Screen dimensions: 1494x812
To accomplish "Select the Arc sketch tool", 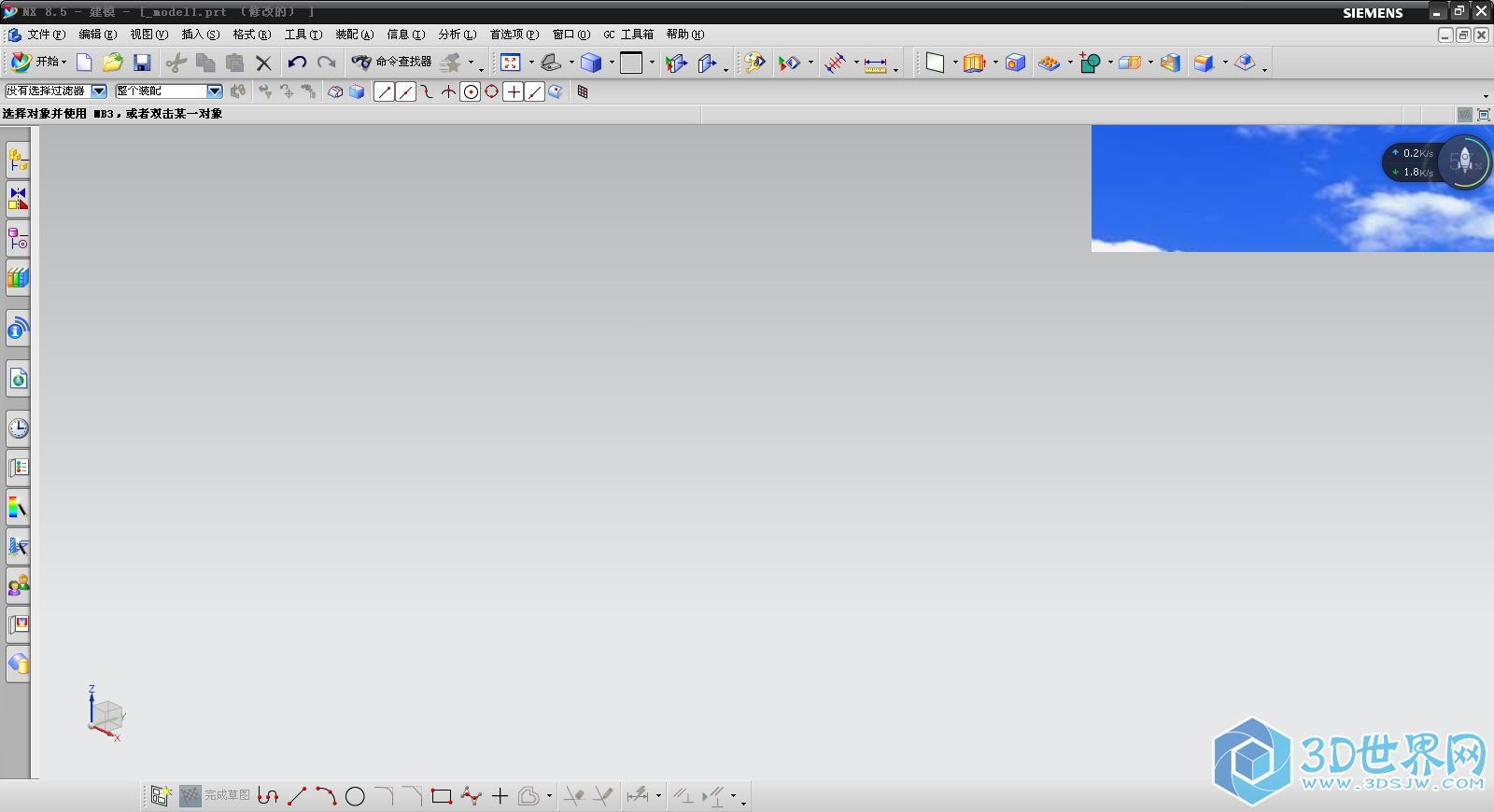I will (x=326, y=796).
